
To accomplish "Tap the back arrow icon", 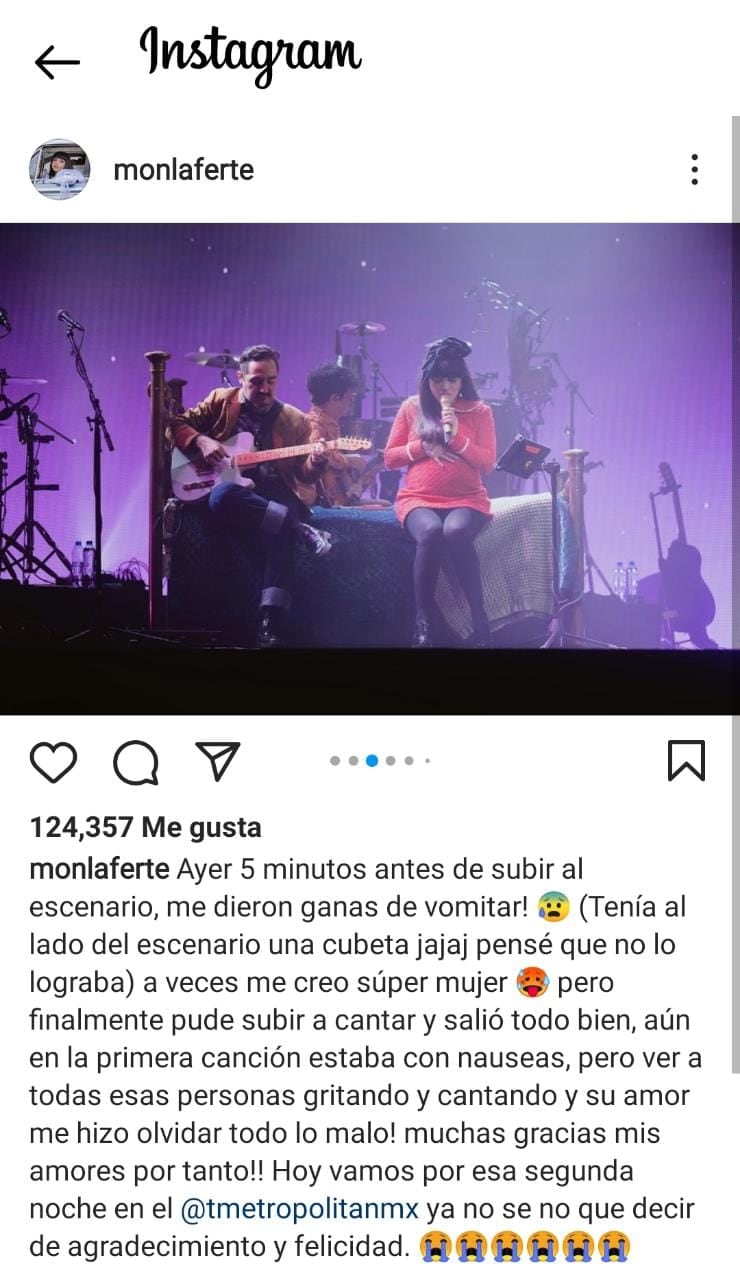I will pyautogui.click(x=57, y=62).
